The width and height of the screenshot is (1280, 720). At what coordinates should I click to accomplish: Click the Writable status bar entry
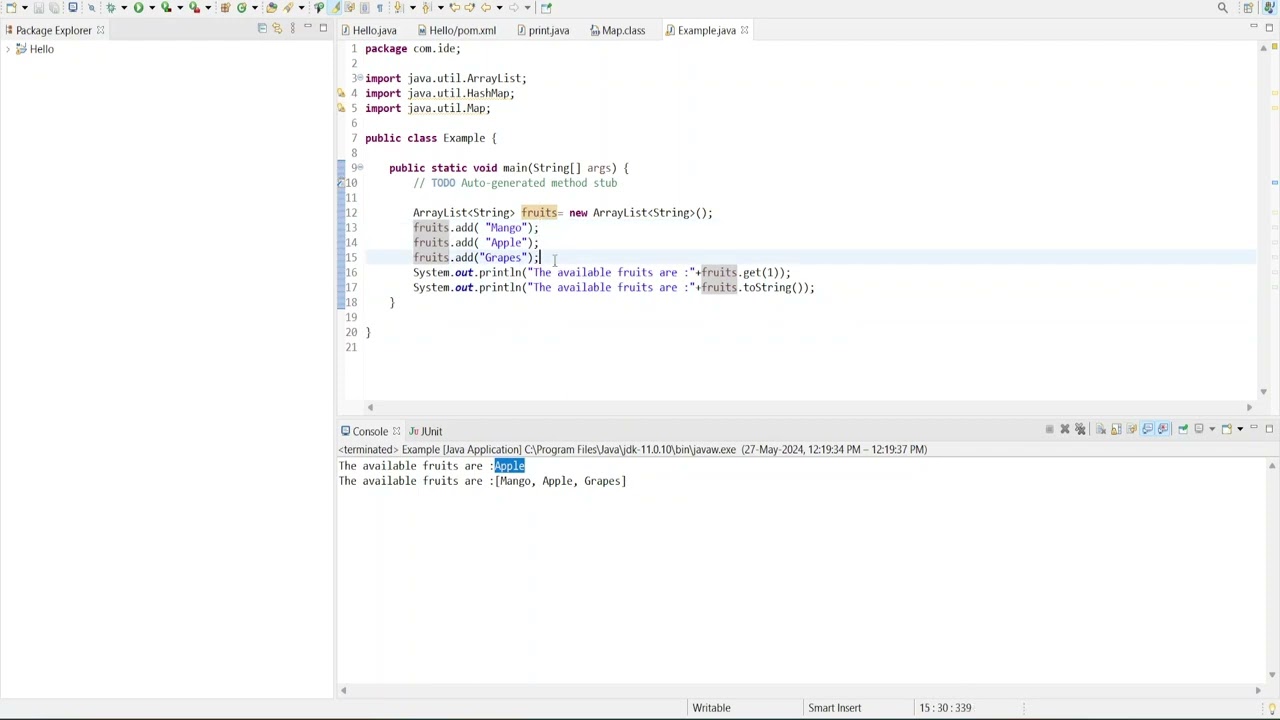[x=711, y=708]
